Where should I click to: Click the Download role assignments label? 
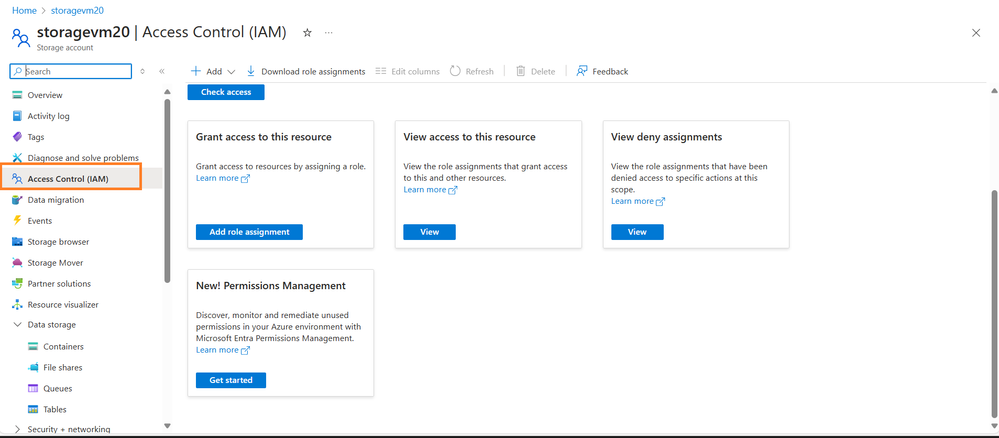coord(313,71)
